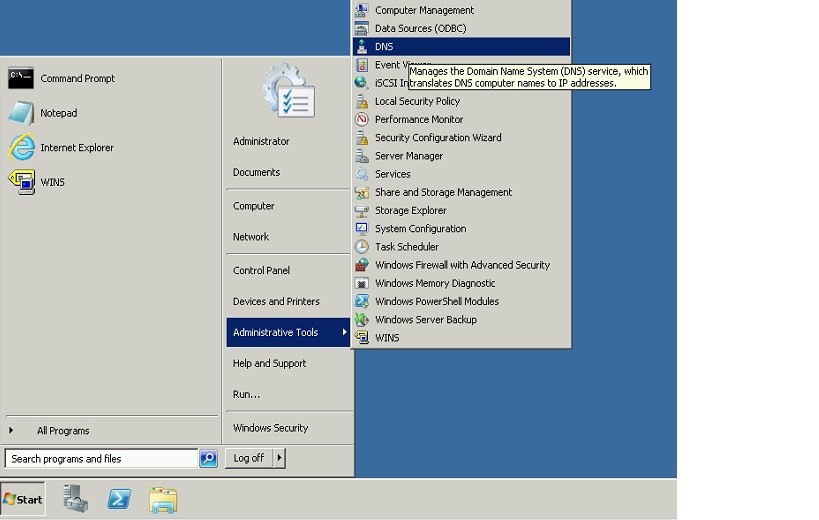This screenshot has height=520, width=819.
Task: Open Network from the Start menu
Action: pos(251,237)
